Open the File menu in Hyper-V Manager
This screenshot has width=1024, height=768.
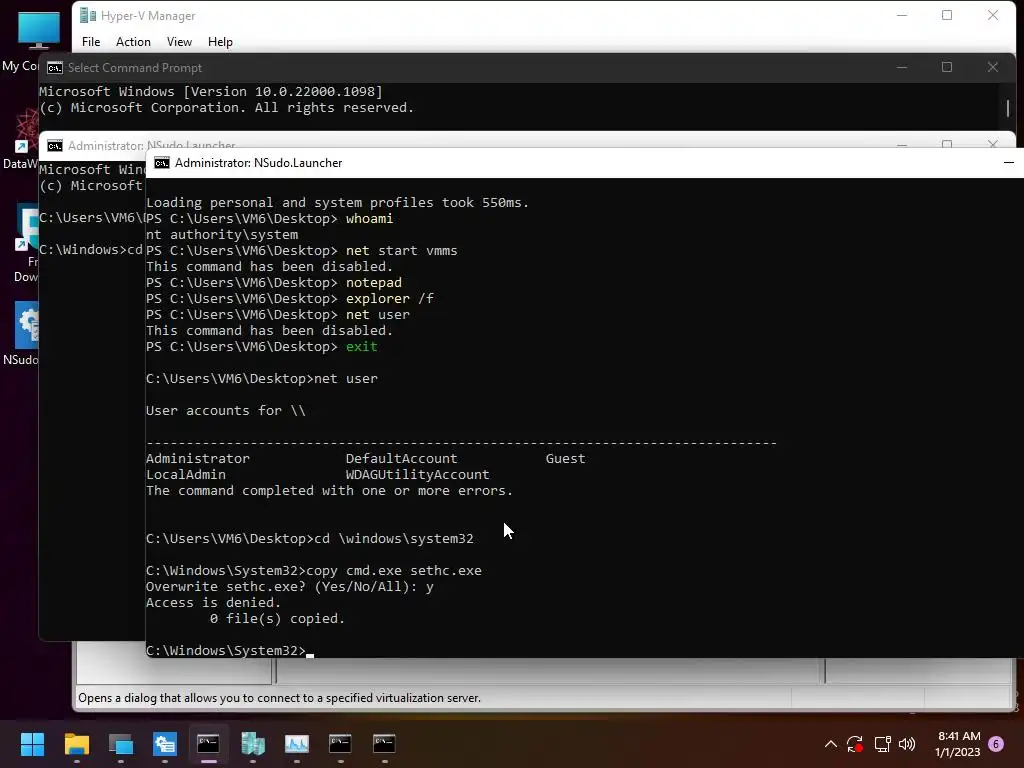(91, 42)
